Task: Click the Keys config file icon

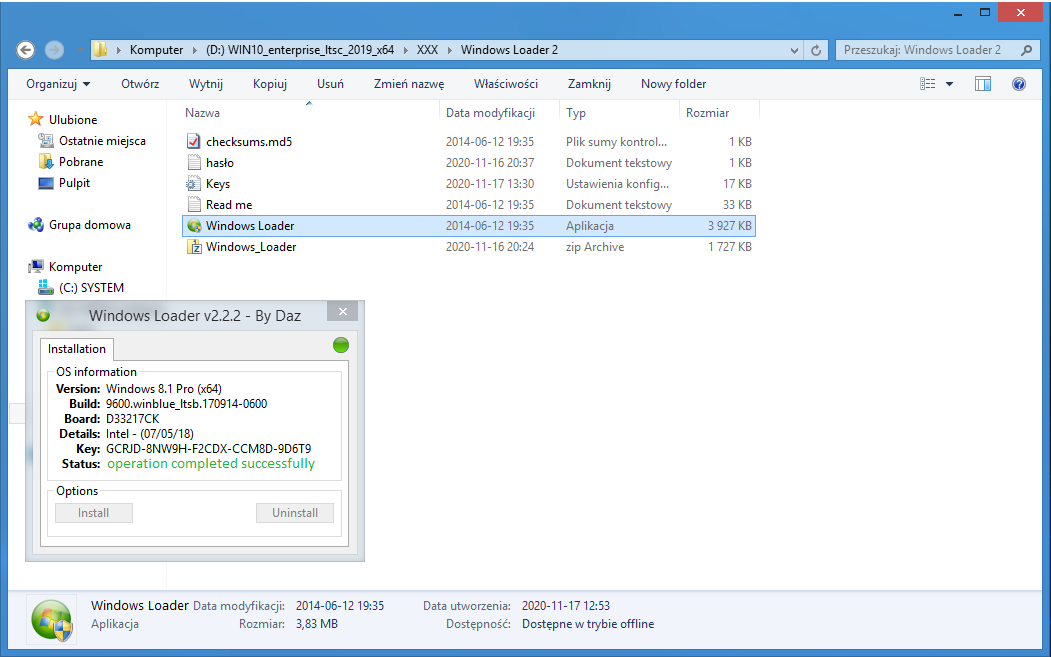Action: [x=194, y=184]
